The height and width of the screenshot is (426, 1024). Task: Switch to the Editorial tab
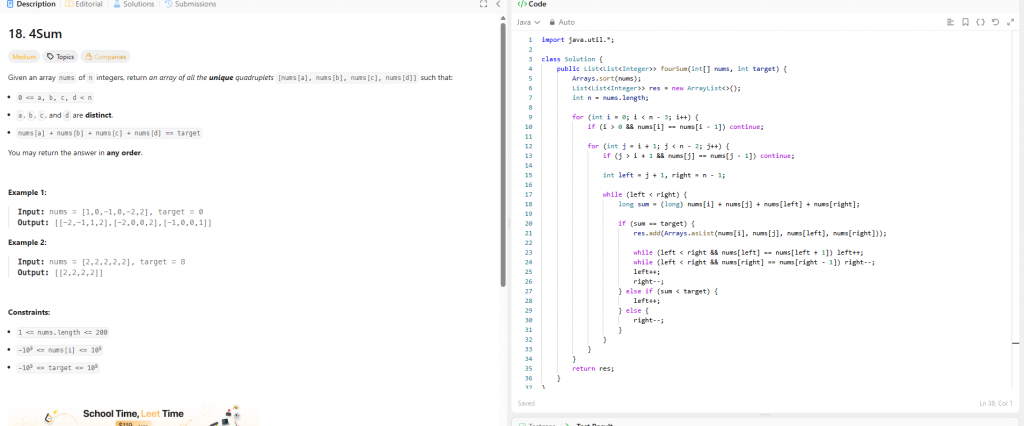84,4
